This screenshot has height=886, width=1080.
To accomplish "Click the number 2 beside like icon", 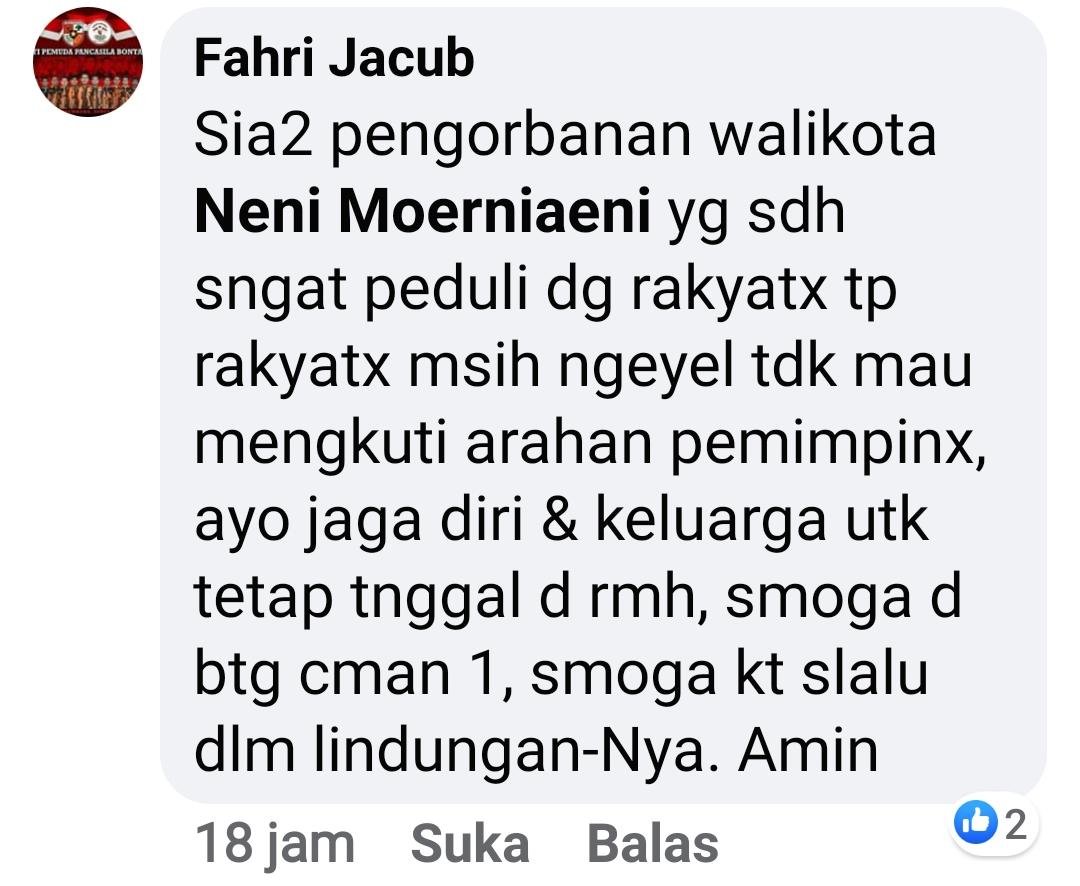I will click(x=1016, y=823).
